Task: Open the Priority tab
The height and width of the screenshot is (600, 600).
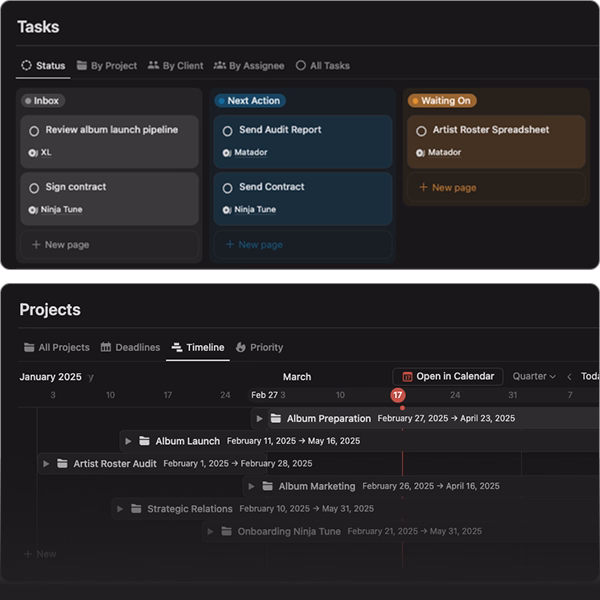Action: pyautogui.click(x=259, y=347)
